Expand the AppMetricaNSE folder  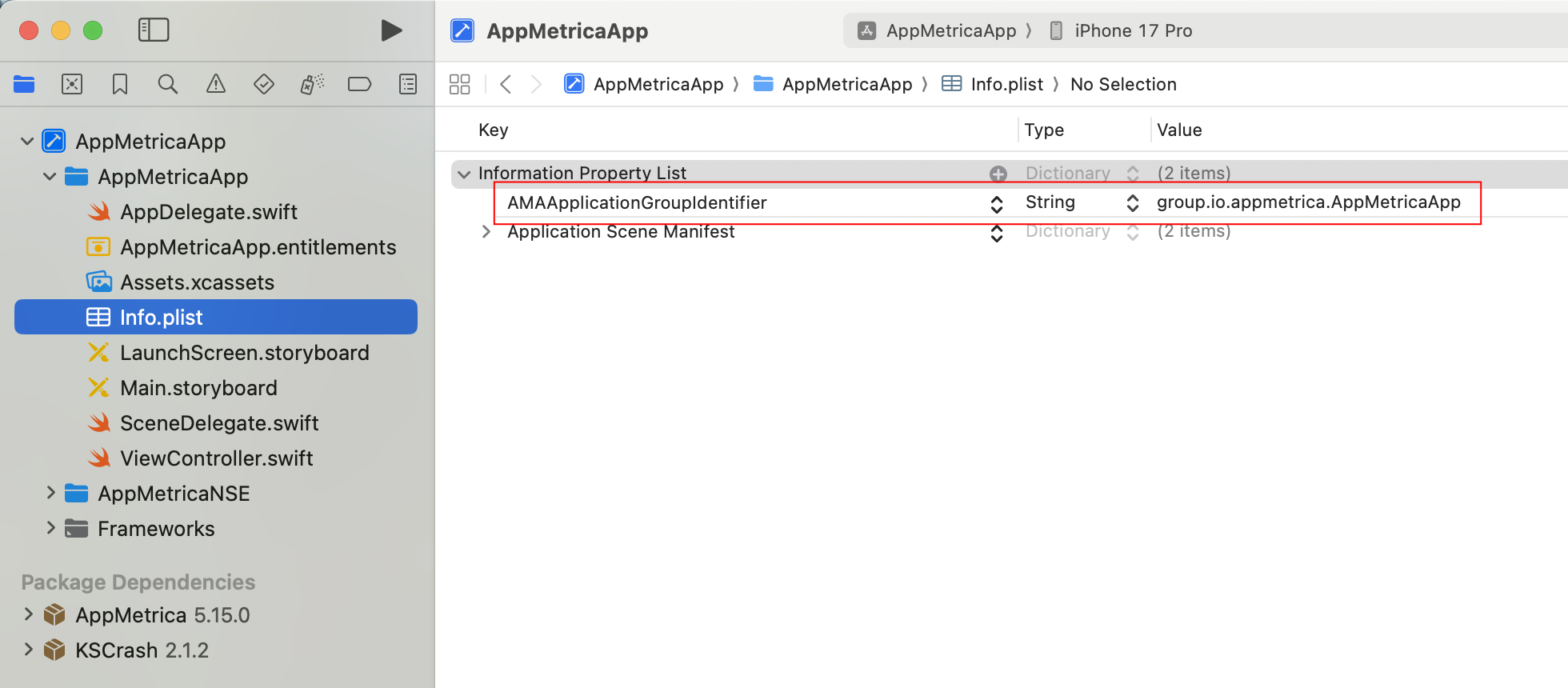click(x=50, y=493)
